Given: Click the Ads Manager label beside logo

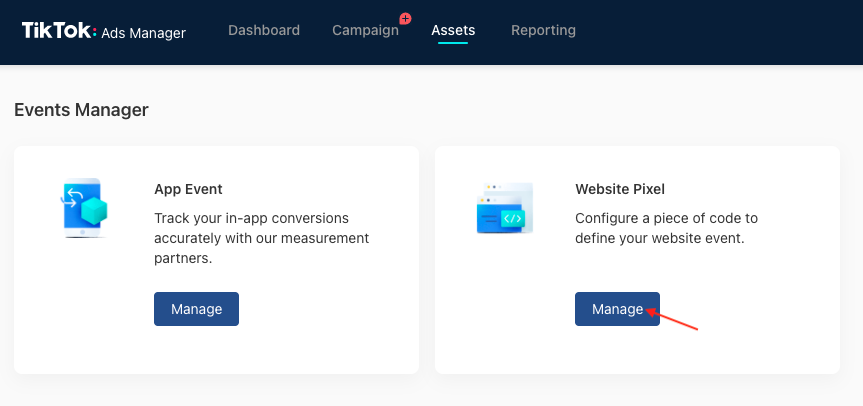Looking at the screenshot, I should [143, 33].
